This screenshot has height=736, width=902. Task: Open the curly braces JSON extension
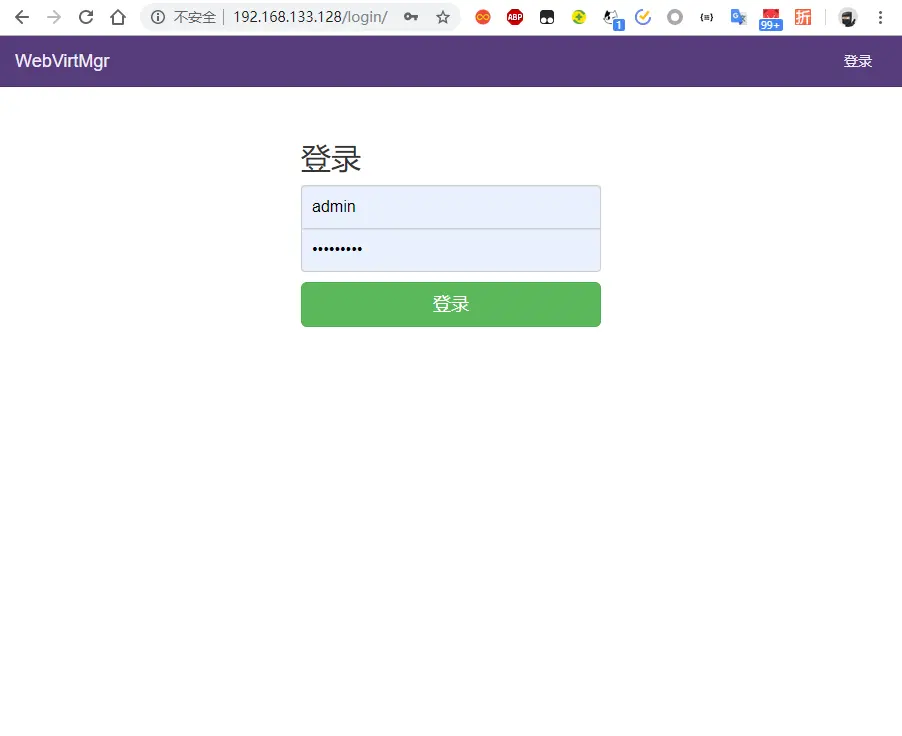pos(706,17)
